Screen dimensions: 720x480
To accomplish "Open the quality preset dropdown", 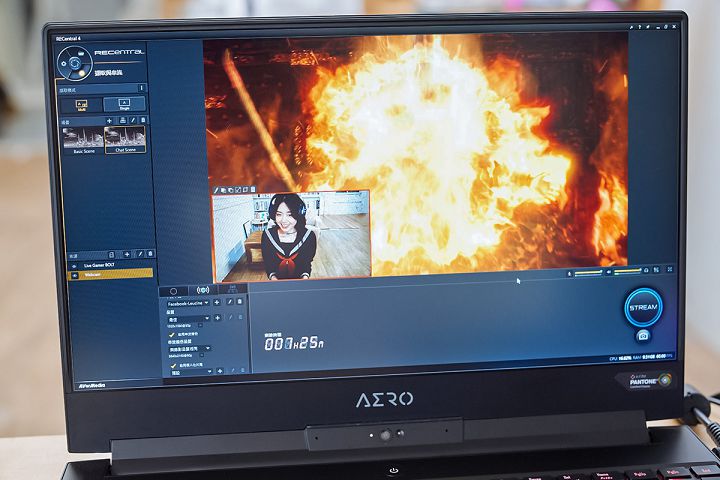I will pos(188,319).
